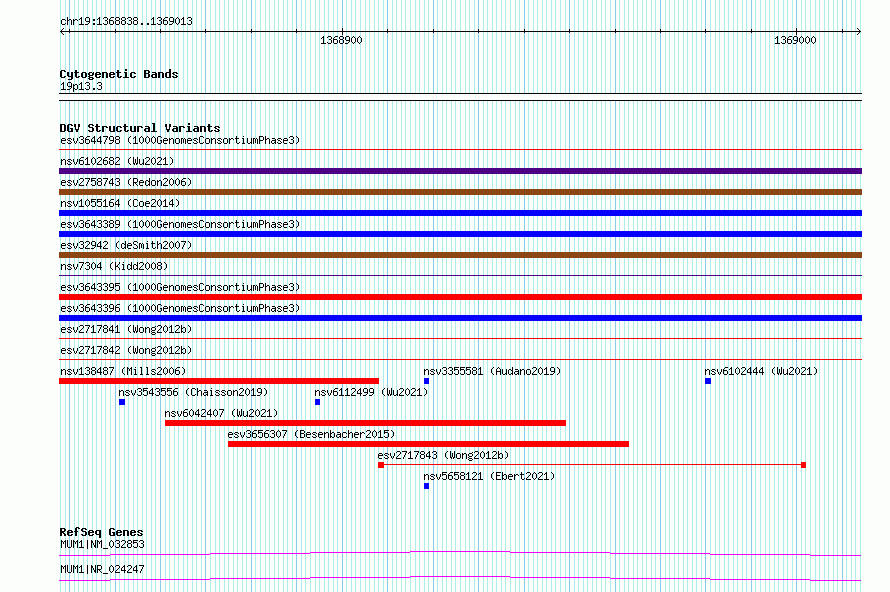Click the chr19:1368838..1369013 coordinate label
Image resolution: width=890 pixels, height=592 pixels.
point(126,21)
